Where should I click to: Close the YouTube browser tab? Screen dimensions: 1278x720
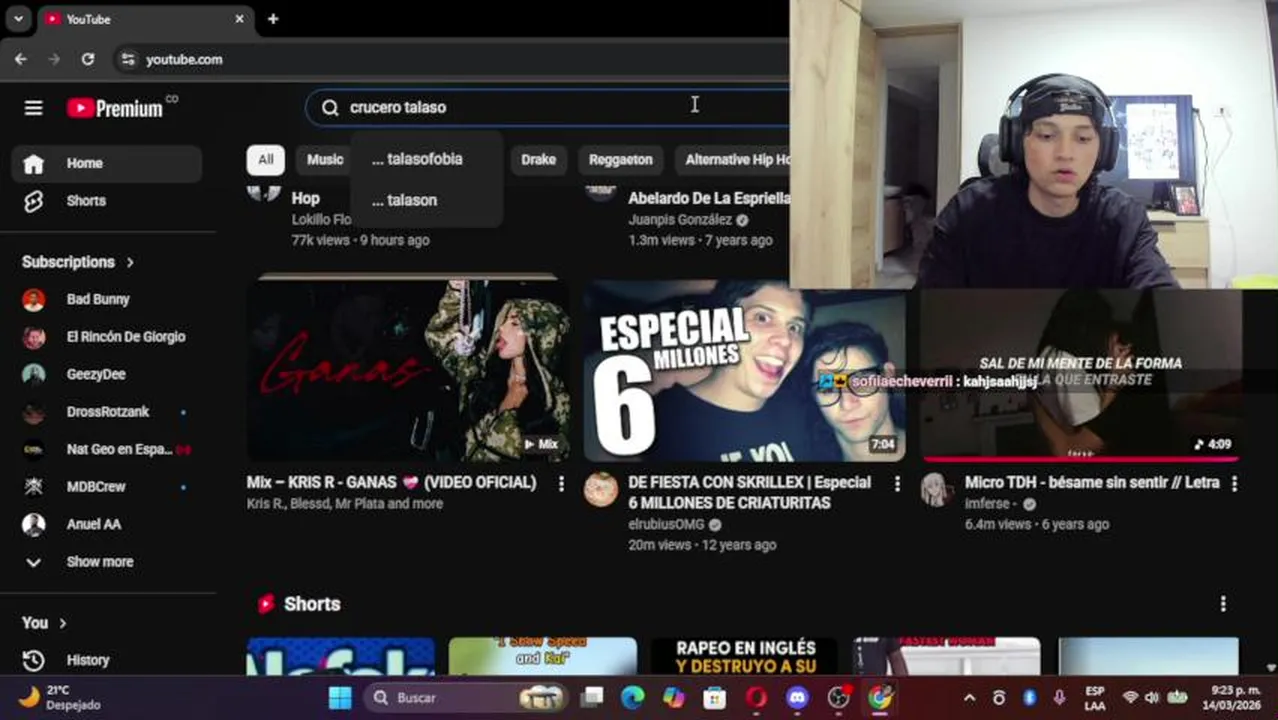240,19
